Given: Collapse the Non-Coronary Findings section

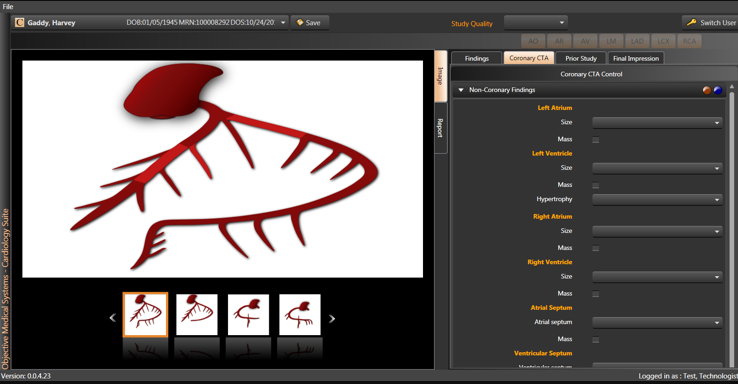Looking at the screenshot, I should [x=461, y=90].
